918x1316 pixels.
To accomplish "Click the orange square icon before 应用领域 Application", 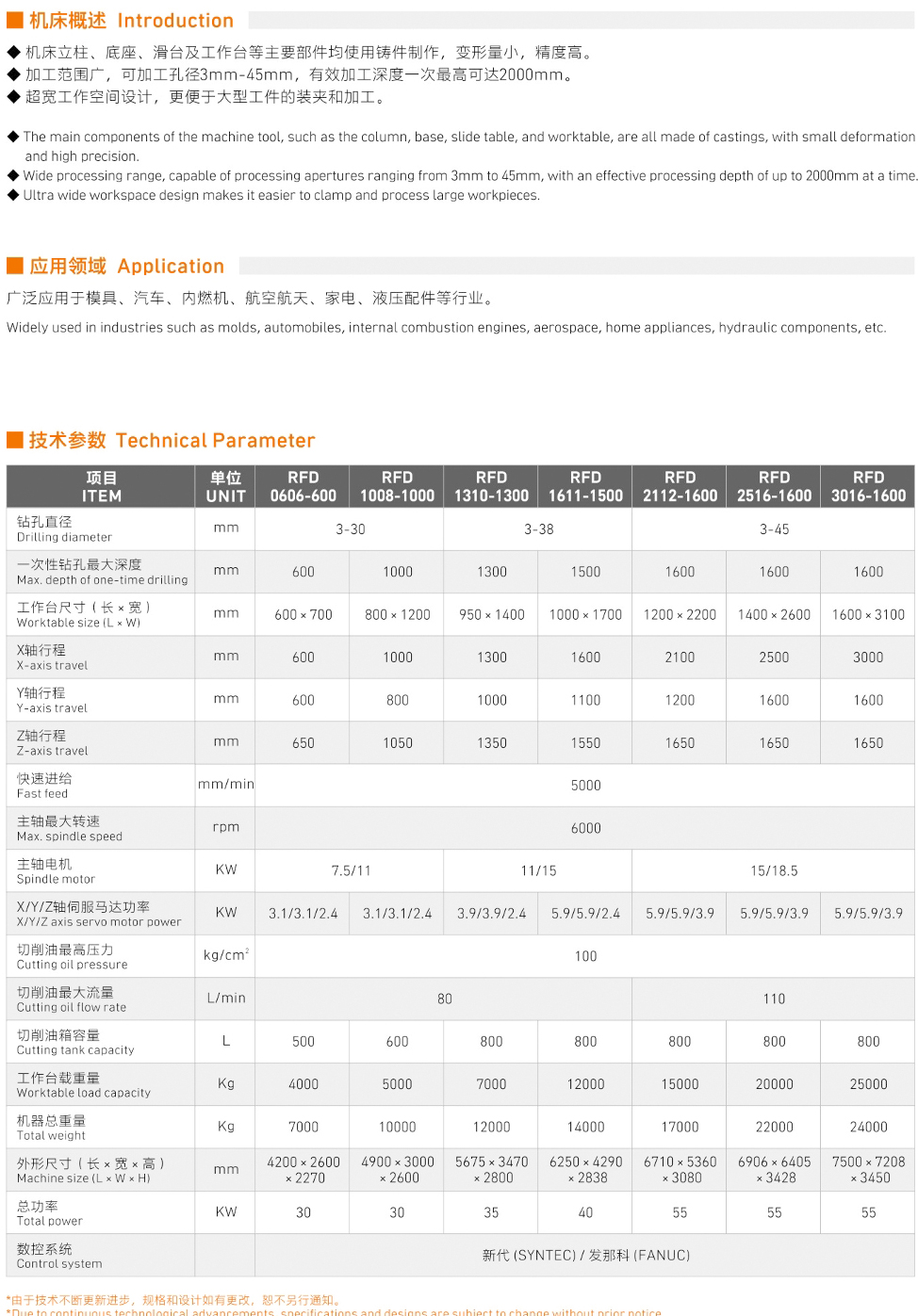I will coord(14,265).
